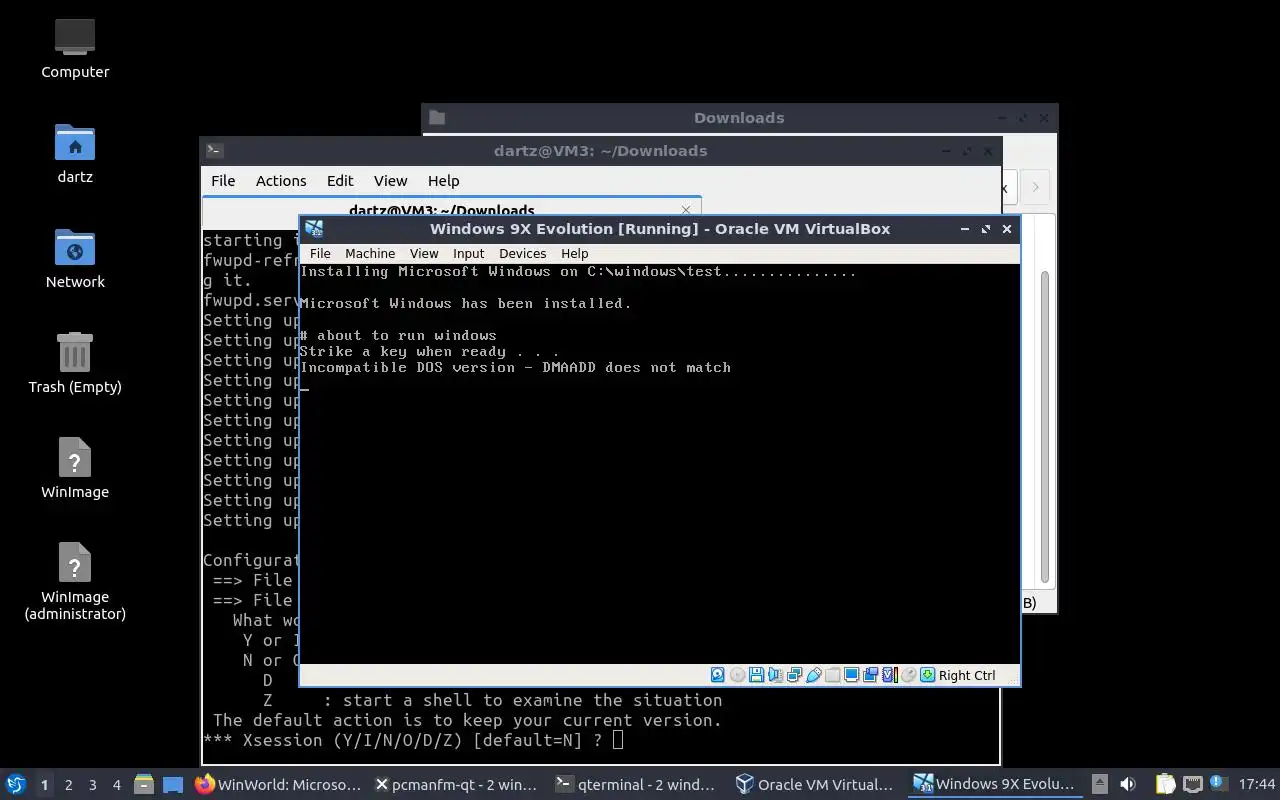Switch to virtual desktop 2
The width and height of the screenshot is (1280, 800).
point(68,785)
